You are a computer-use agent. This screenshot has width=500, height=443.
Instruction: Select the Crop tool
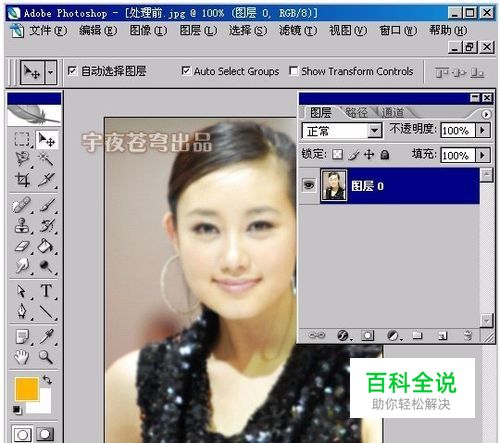pyautogui.click(x=22, y=179)
